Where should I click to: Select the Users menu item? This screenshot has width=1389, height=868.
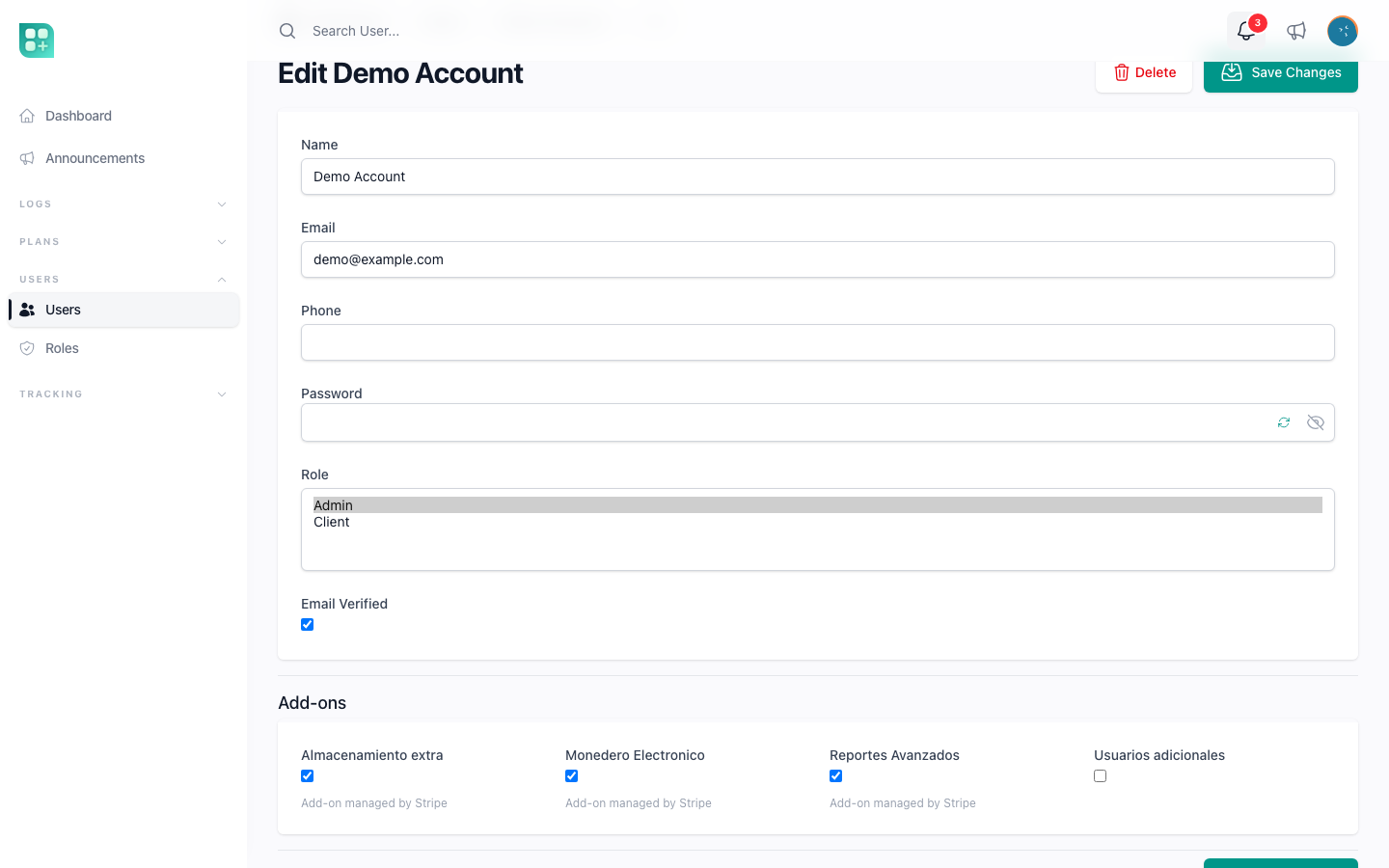[123, 310]
